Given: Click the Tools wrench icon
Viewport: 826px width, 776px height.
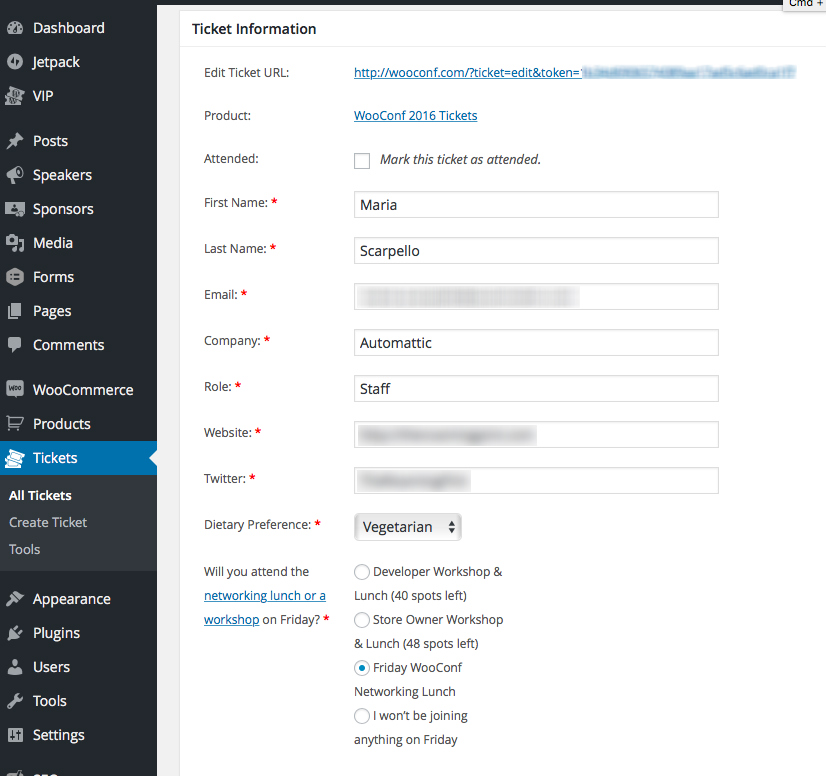Looking at the screenshot, I should [15, 701].
